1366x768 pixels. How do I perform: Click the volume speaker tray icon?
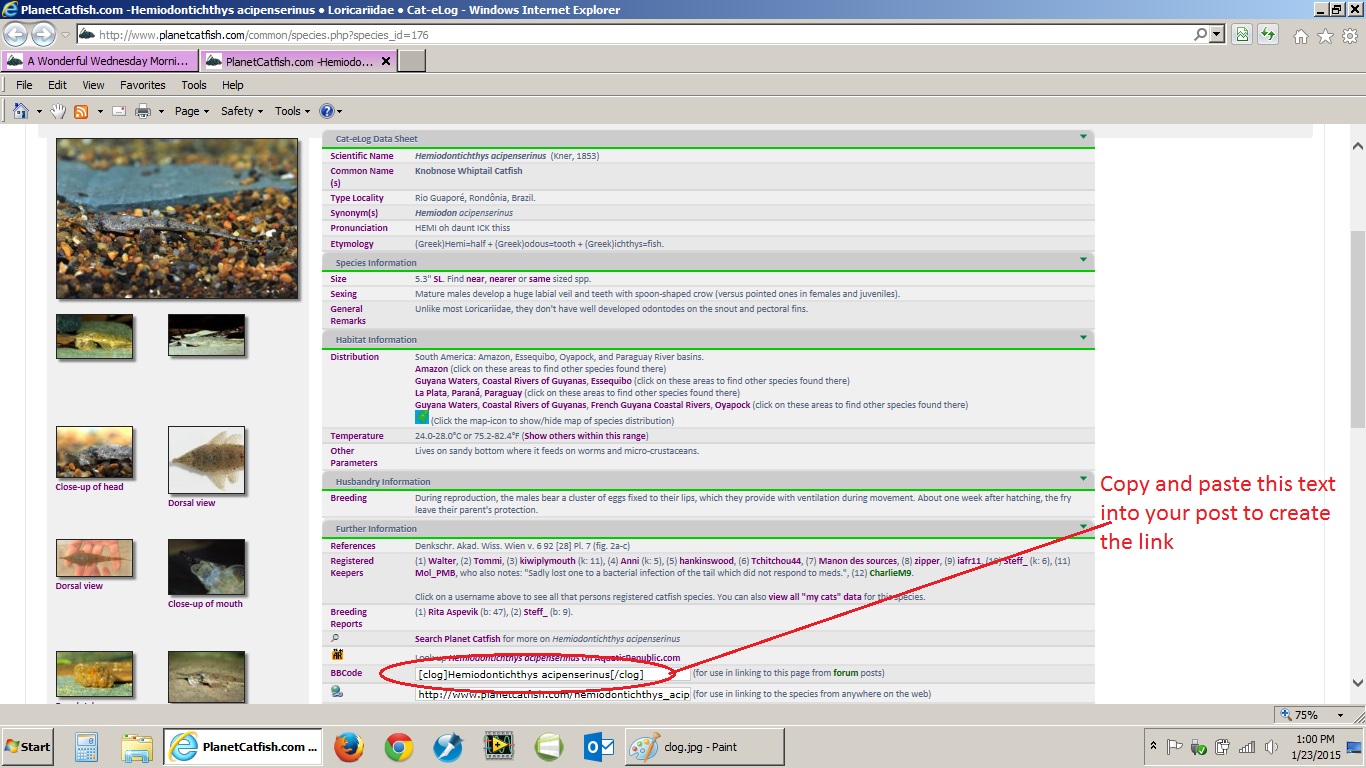pyautogui.click(x=1272, y=747)
